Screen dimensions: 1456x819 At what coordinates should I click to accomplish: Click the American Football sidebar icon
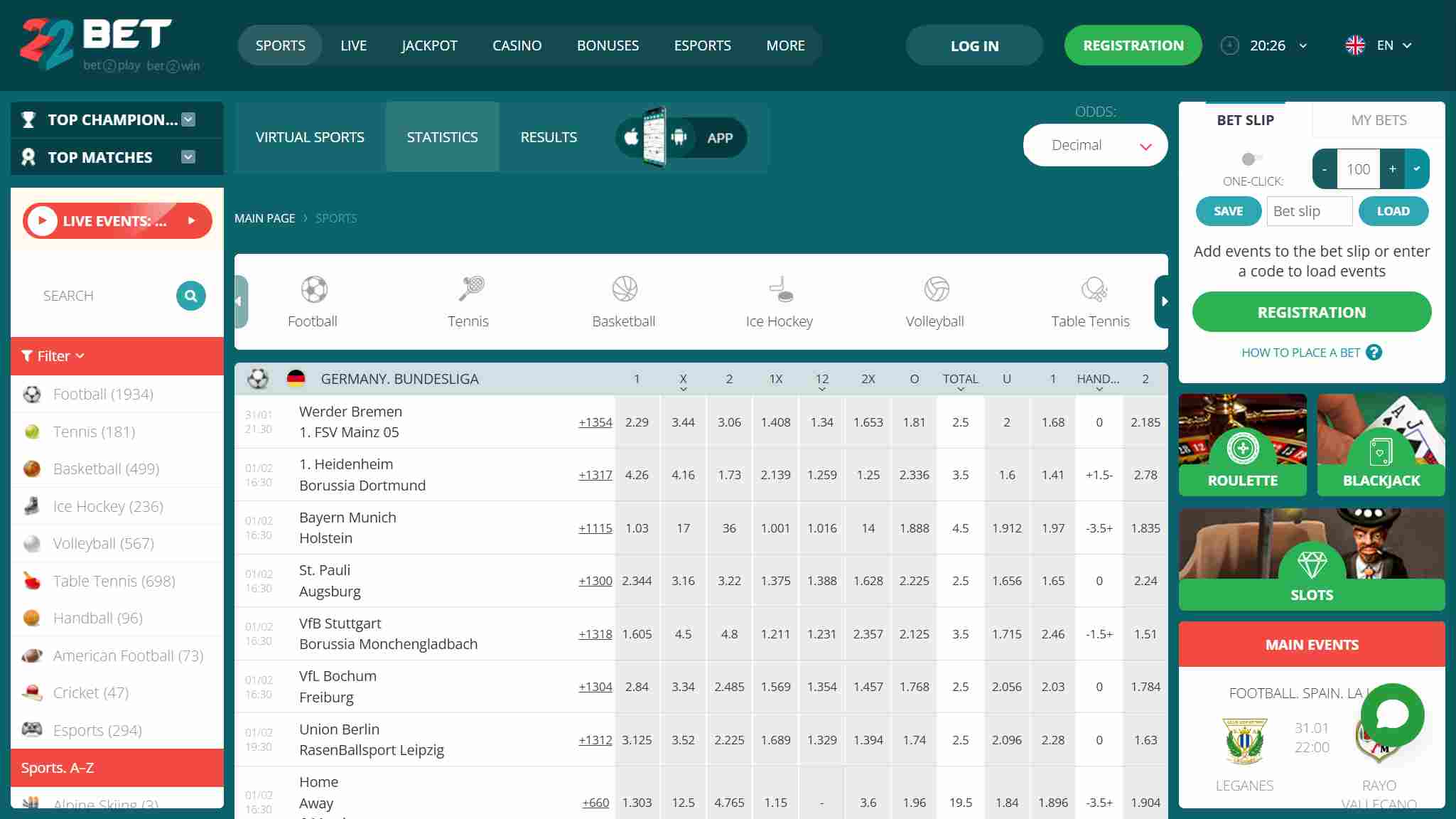tap(32, 655)
